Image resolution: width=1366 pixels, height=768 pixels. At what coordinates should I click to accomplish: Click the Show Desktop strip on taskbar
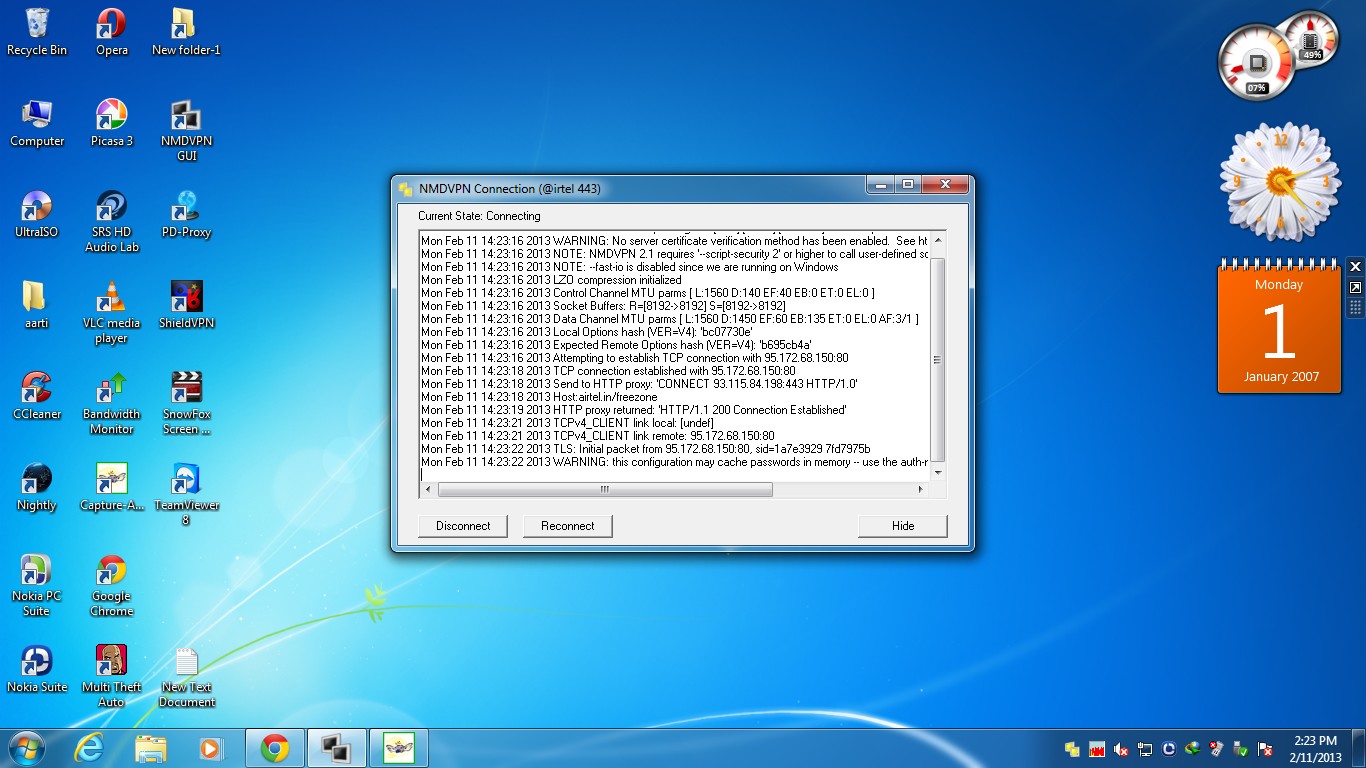point(1359,748)
